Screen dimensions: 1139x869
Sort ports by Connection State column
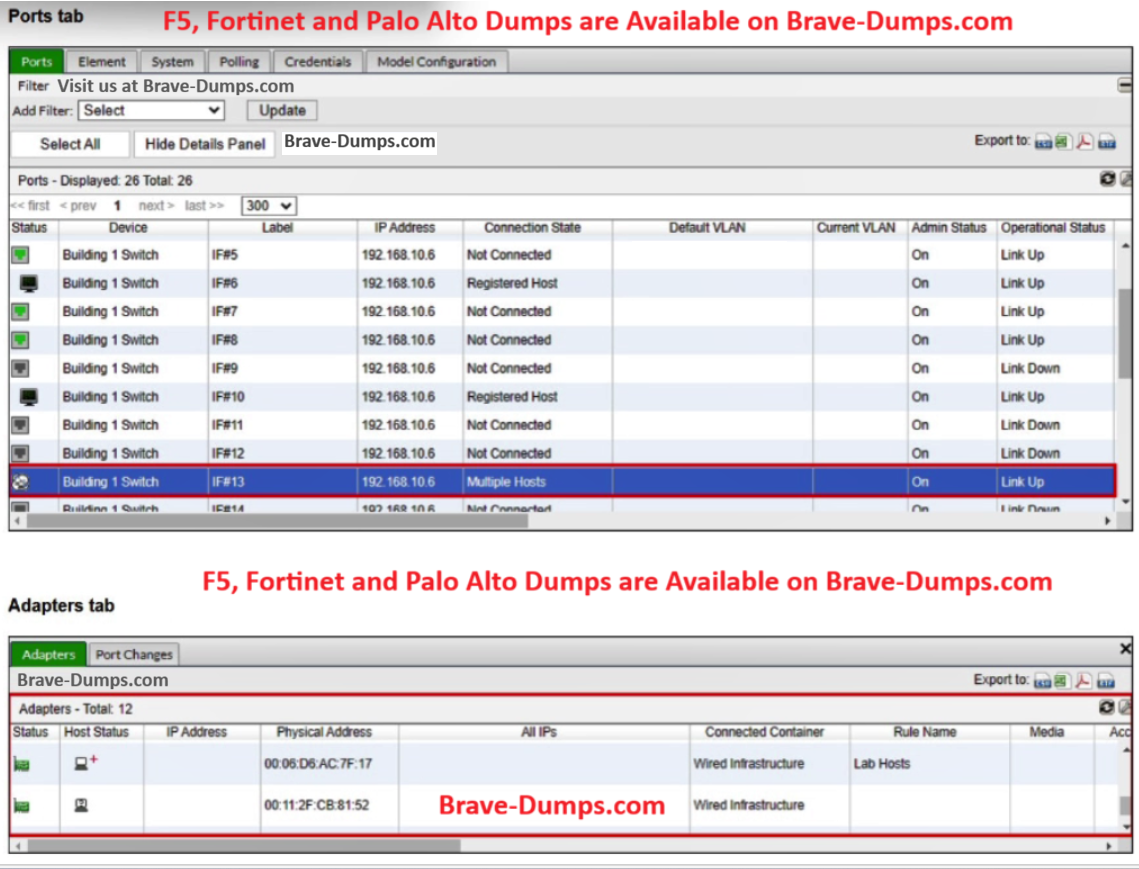(x=532, y=228)
